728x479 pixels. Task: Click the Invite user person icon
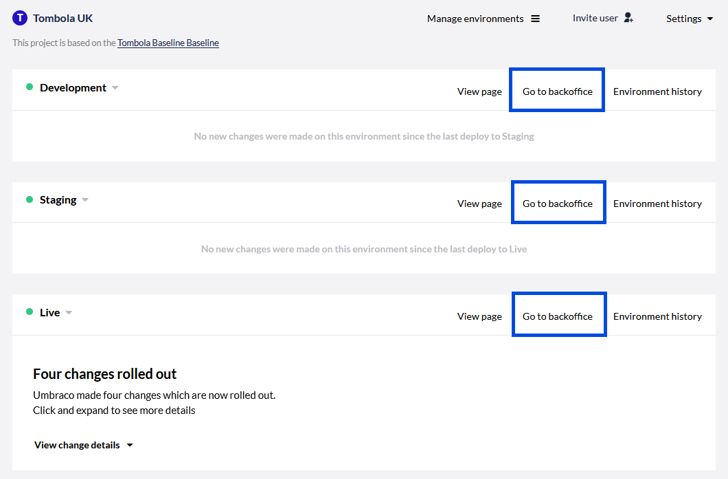click(x=628, y=18)
